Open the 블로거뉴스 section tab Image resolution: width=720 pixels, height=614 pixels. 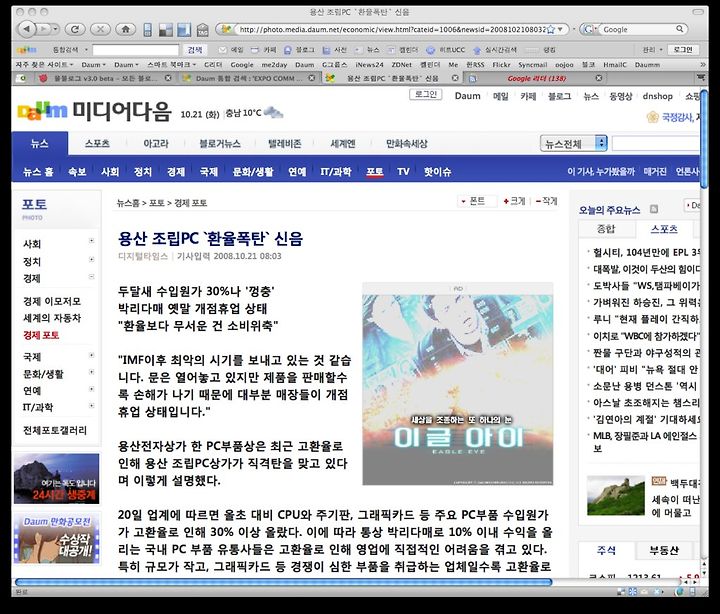click(219, 143)
